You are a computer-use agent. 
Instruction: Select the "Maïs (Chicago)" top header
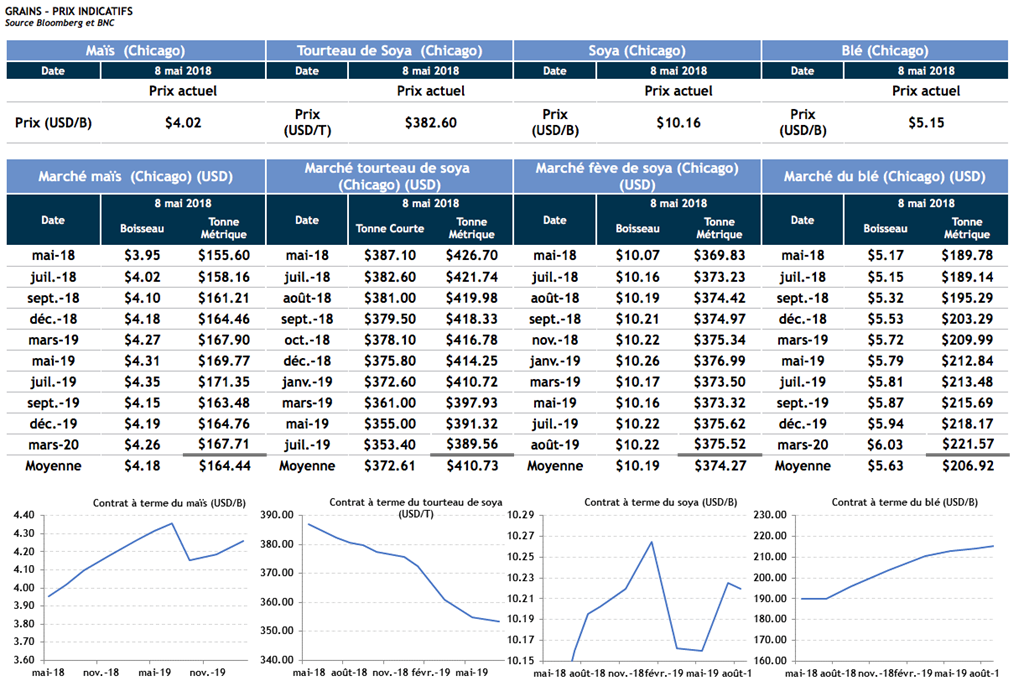coord(135,51)
